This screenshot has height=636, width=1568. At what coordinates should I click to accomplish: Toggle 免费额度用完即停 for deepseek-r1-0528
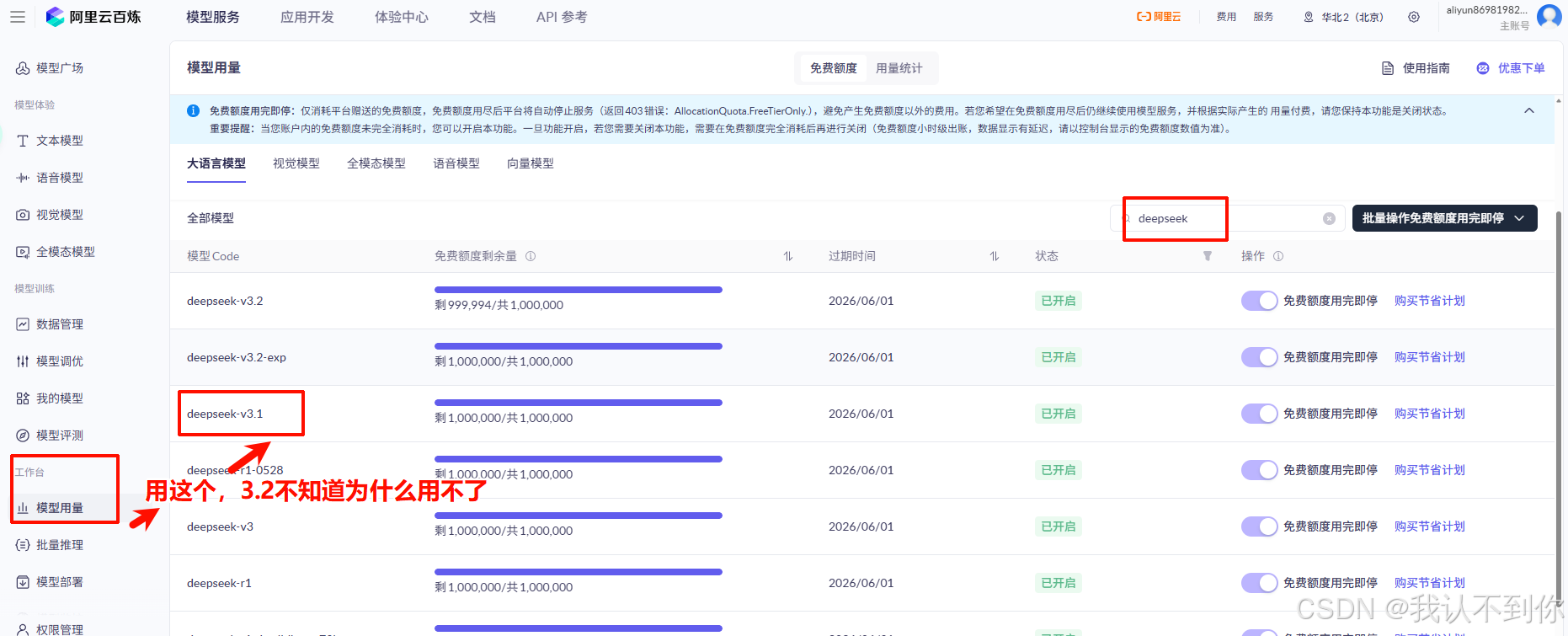coord(1259,470)
